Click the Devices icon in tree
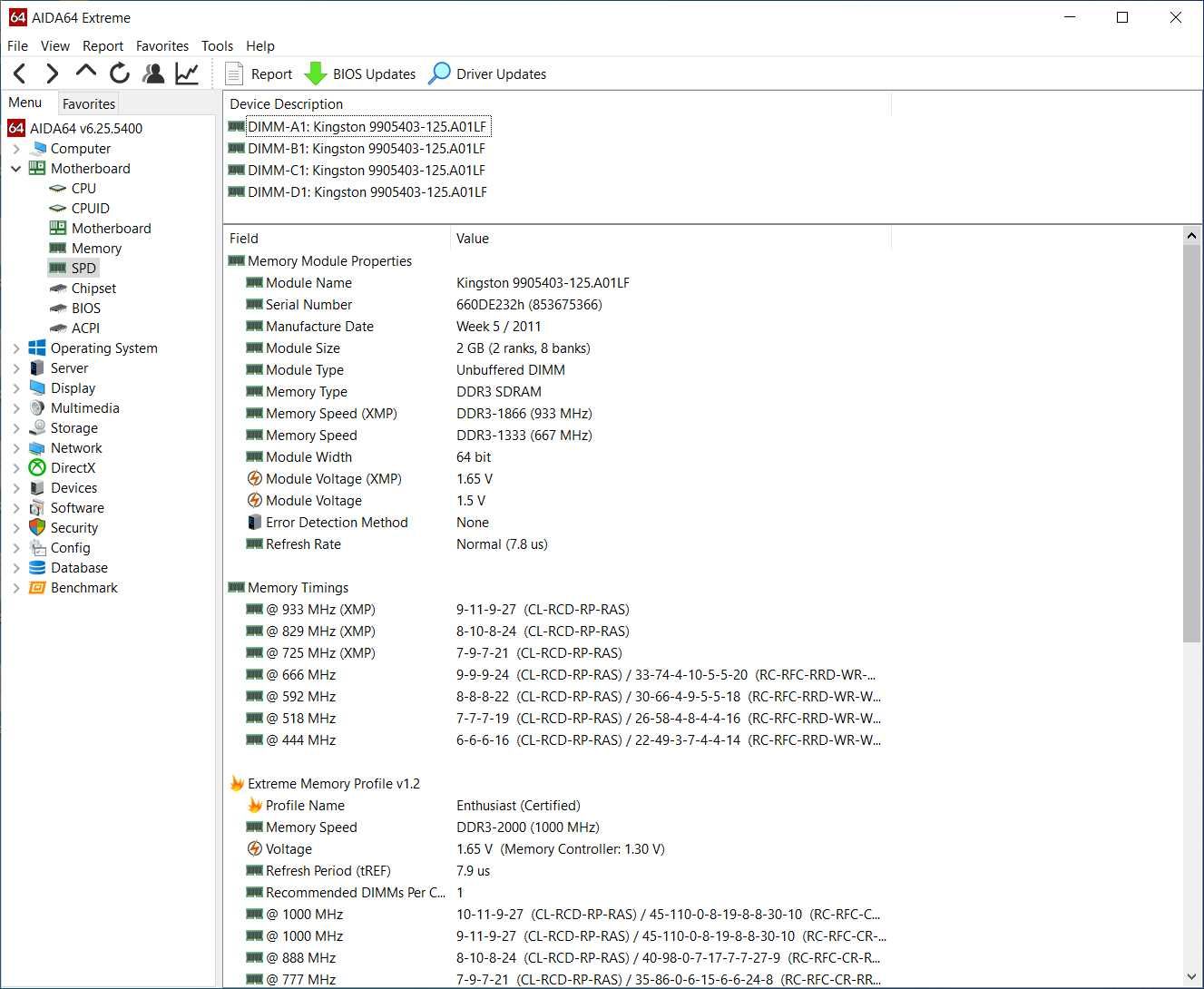1204x989 pixels. pyautogui.click(x=37, y=488)
